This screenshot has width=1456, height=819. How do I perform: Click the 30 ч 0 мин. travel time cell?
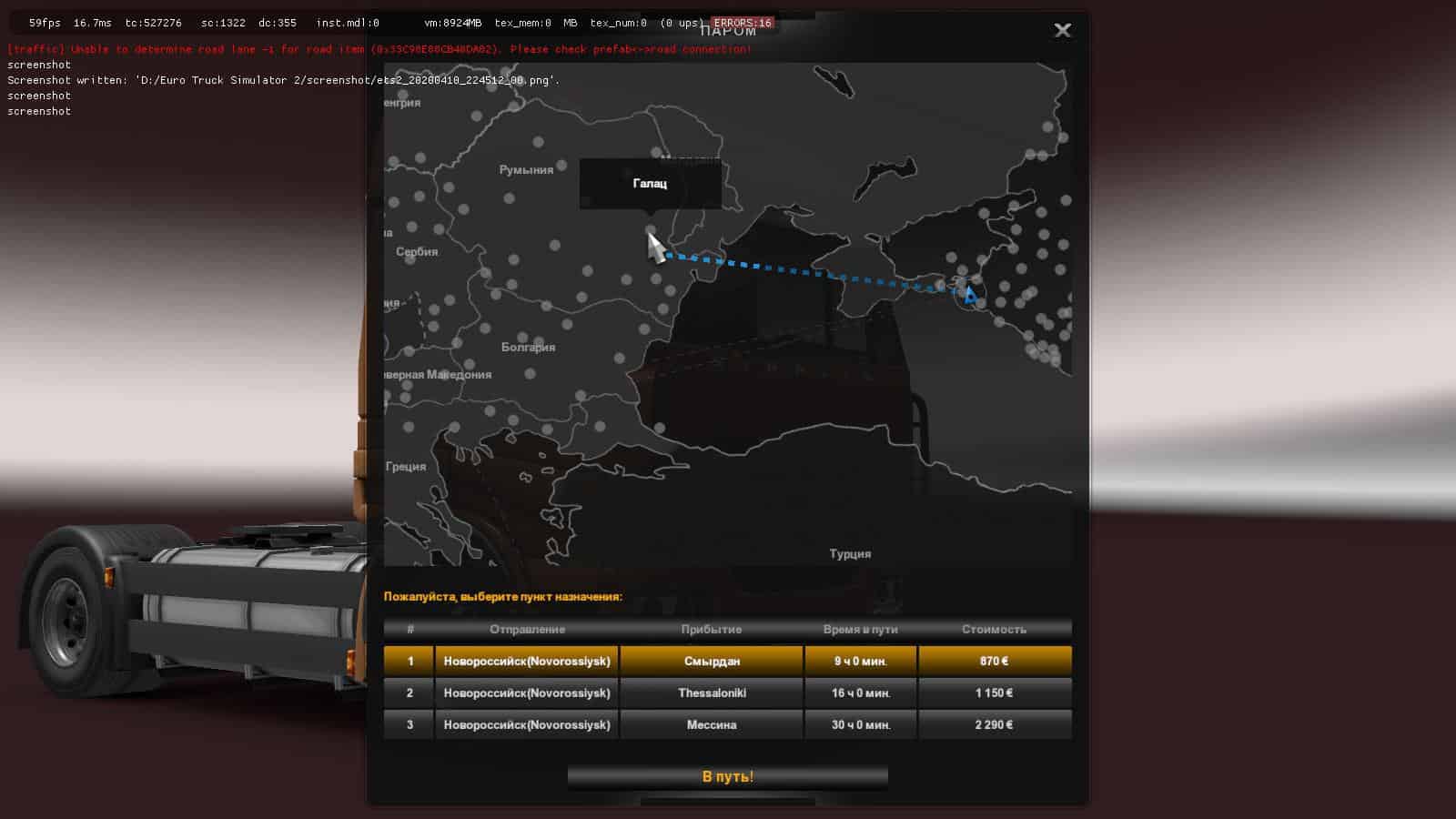tap(860, 724)
